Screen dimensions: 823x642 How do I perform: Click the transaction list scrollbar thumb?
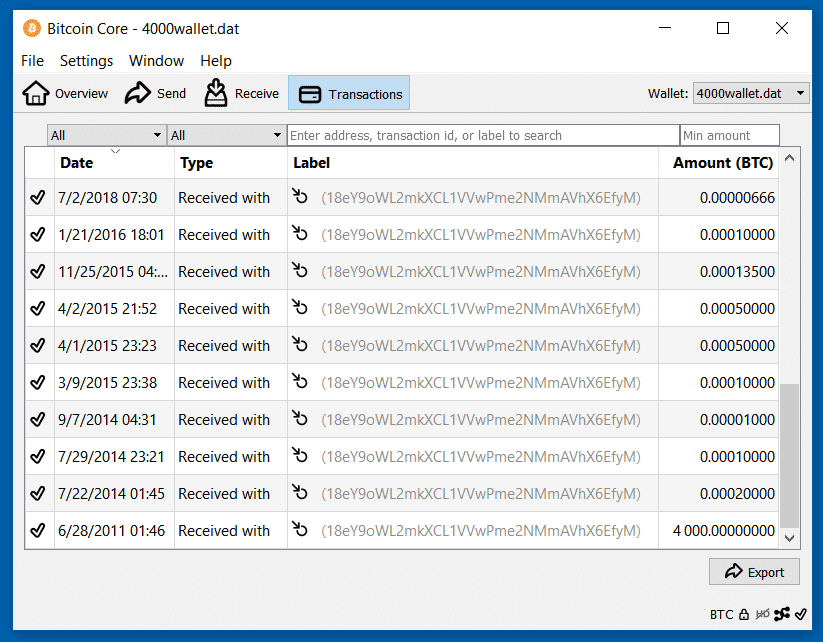click(x=789, y=456)
